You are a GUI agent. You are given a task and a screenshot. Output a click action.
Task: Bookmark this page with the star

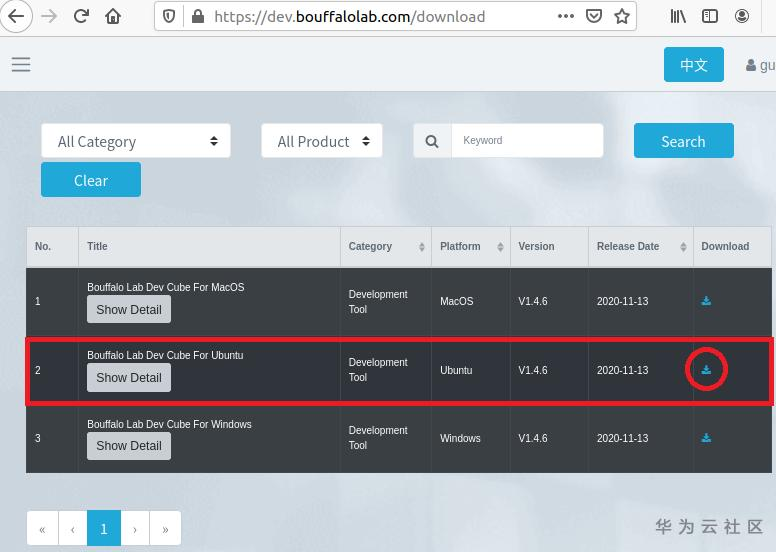pos(622,16)
